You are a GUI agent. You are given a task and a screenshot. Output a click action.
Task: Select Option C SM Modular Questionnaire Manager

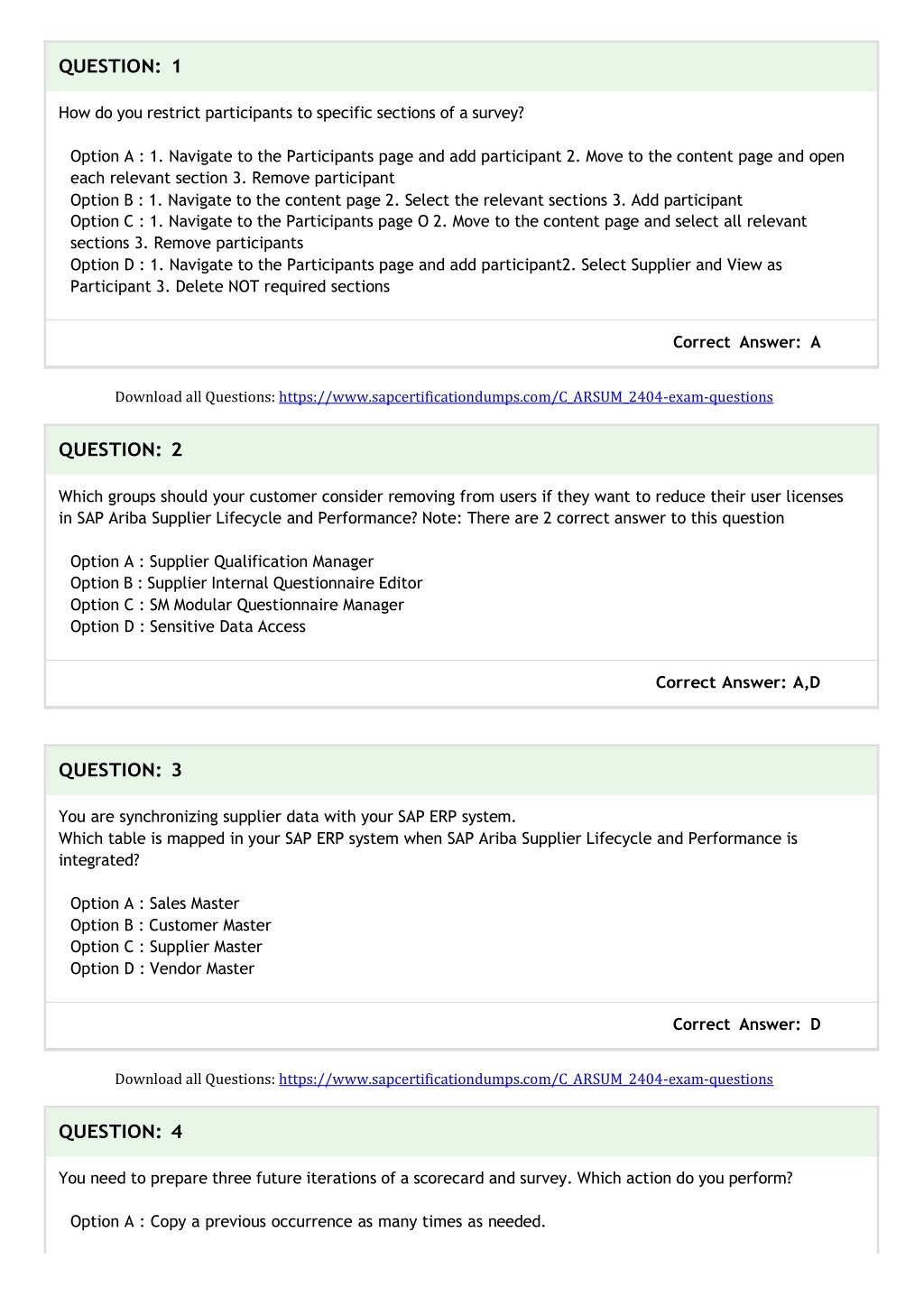coord(237,605)
